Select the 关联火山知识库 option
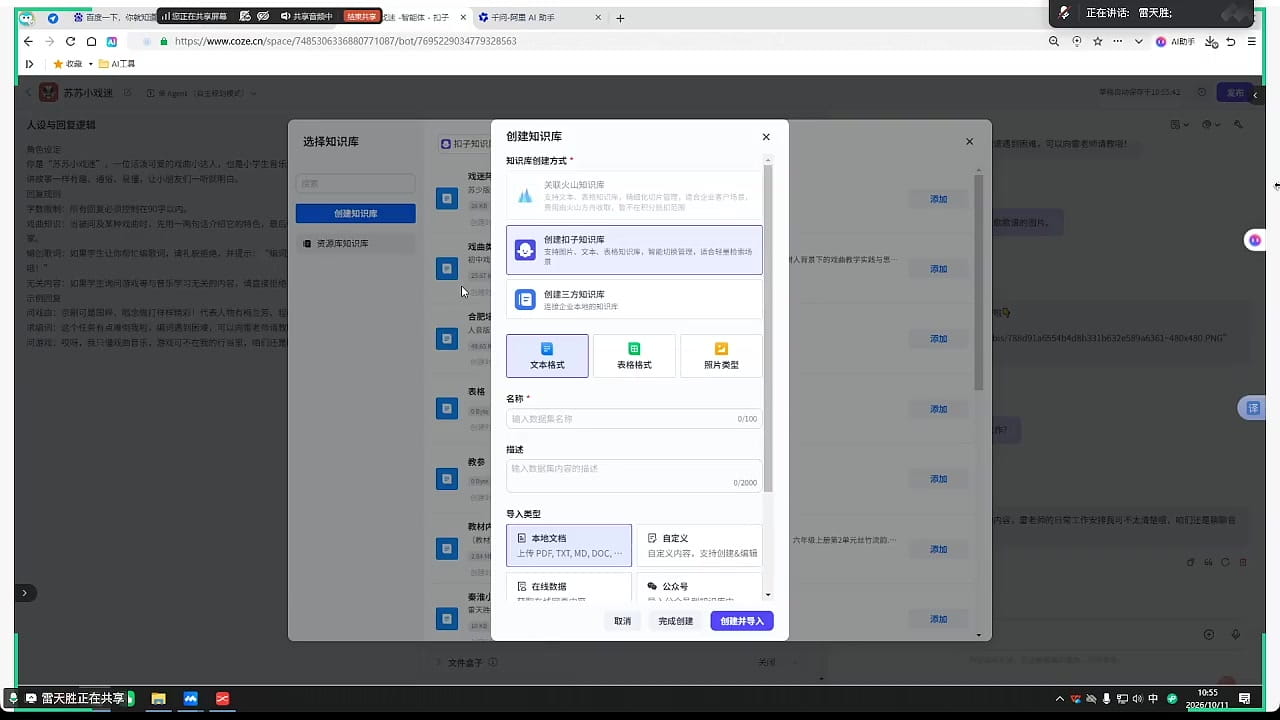Image resolution: width=1280 pixels, height=720 pixels. point(634,195)
